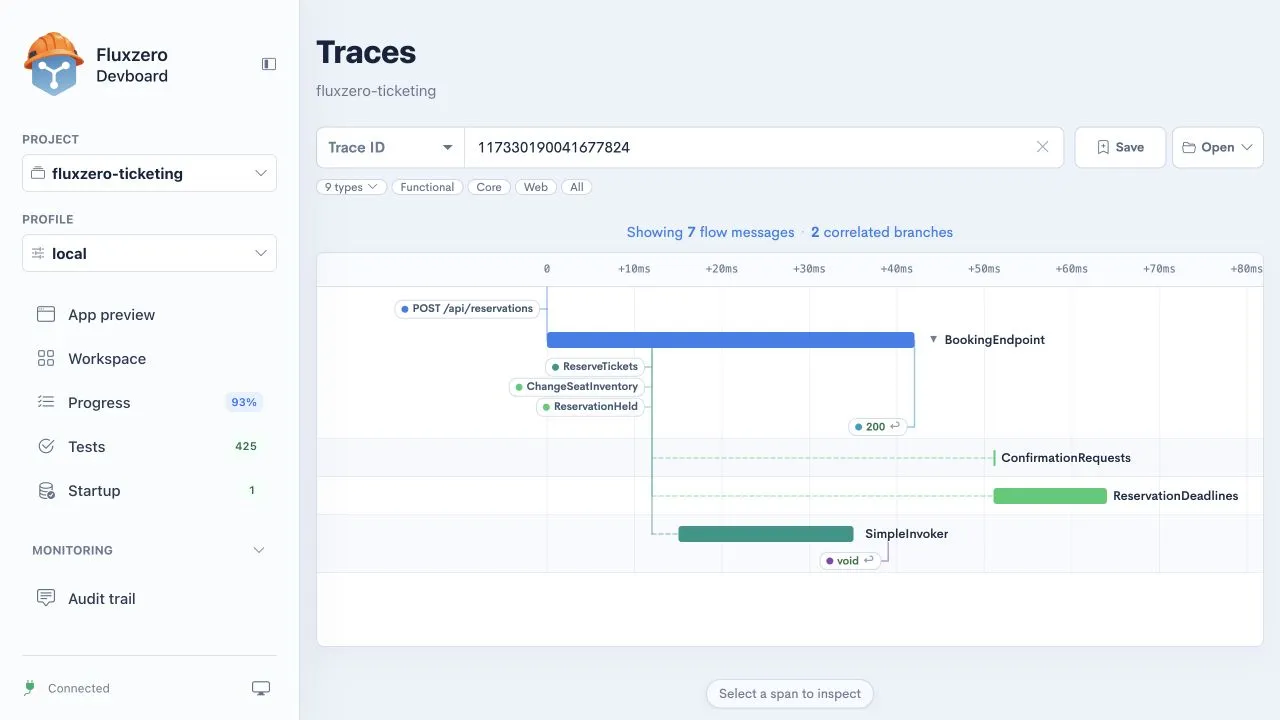
Task: Select the void result chip
Action: tap(851, 561)
